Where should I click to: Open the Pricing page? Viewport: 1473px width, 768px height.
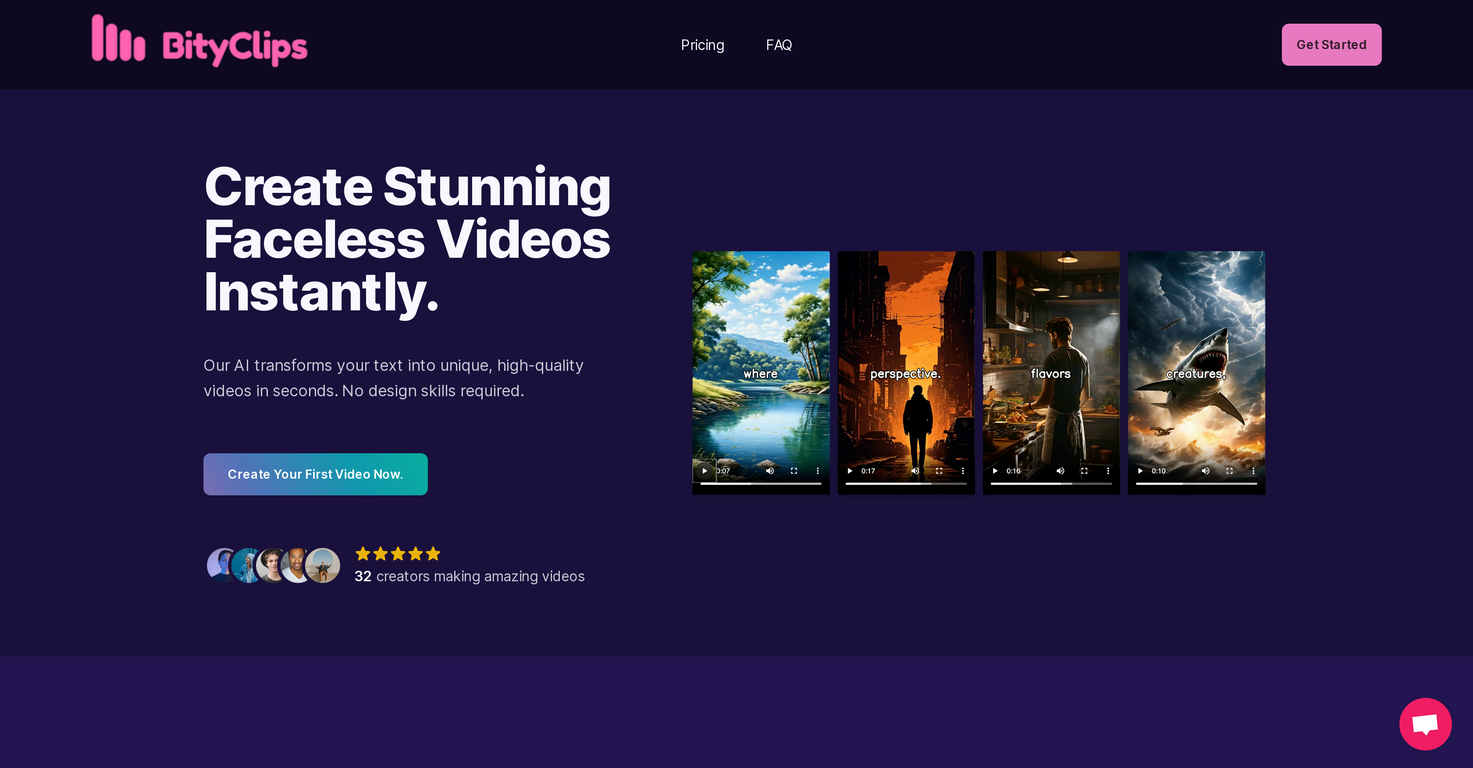pyautogui.click(x=702, y=44)
